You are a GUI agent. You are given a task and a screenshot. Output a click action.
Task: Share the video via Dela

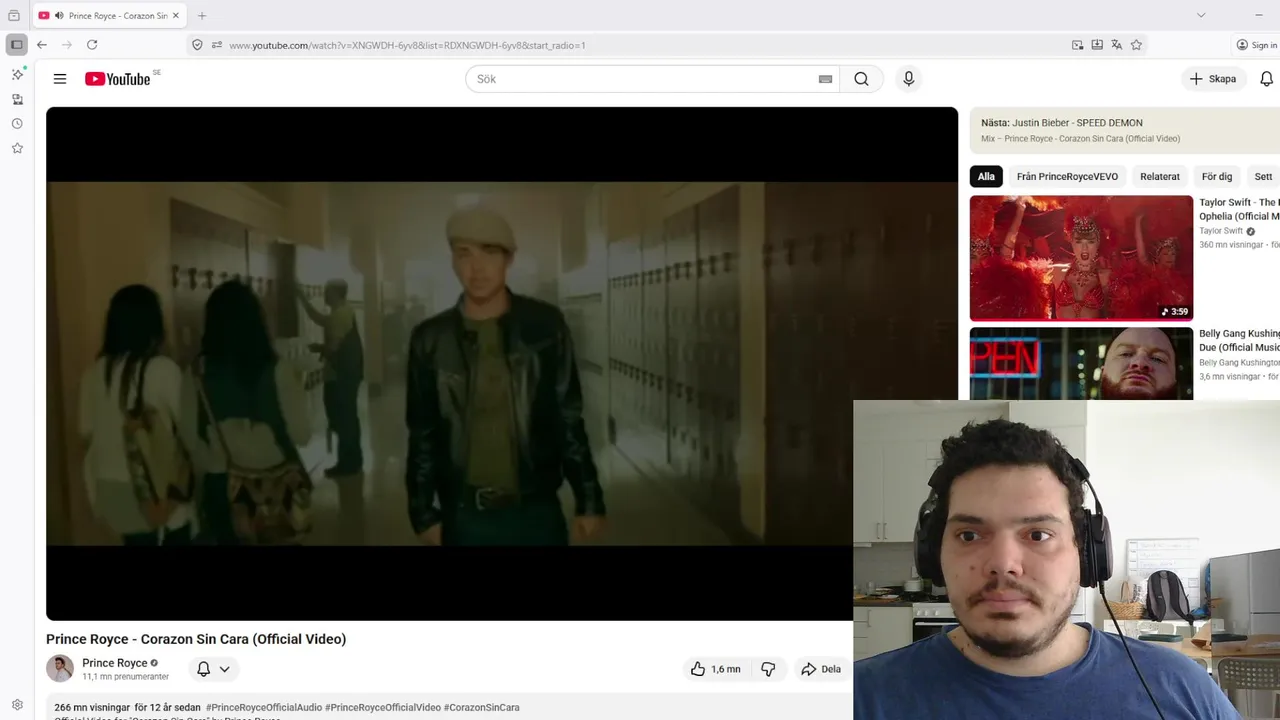pos(821,669)
